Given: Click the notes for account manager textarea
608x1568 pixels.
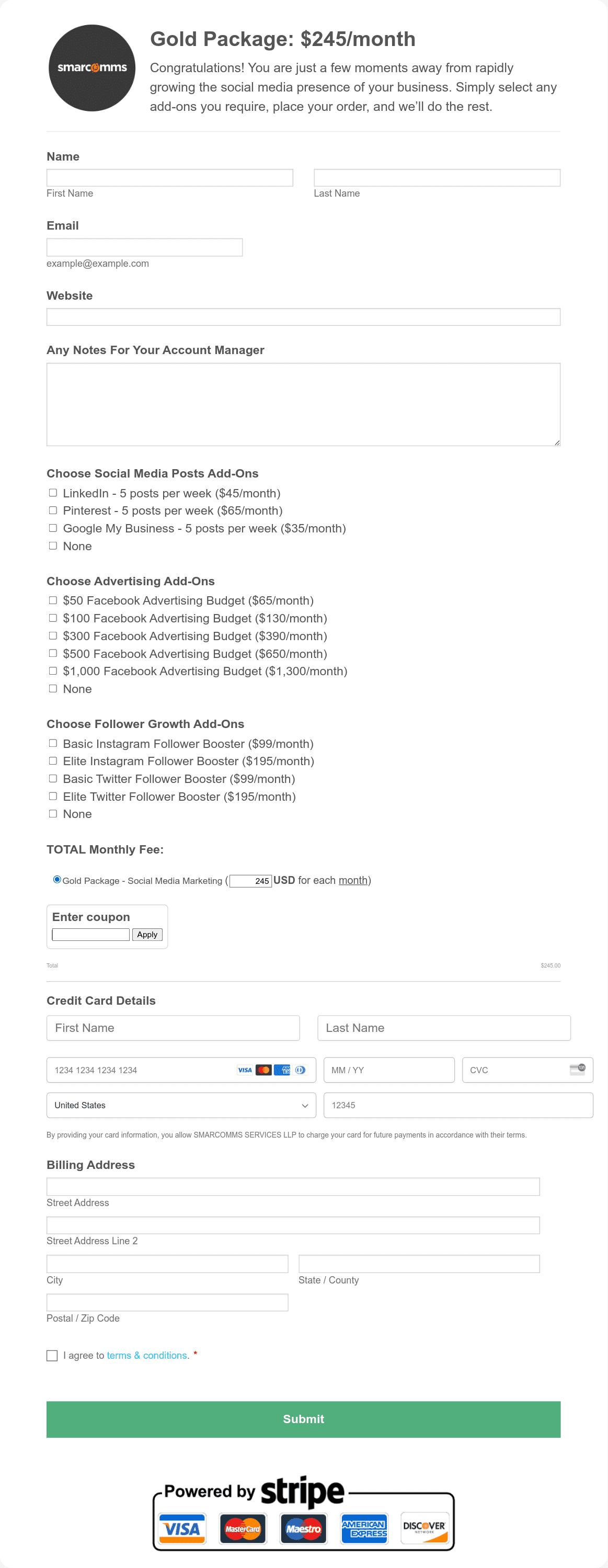Looking at the screenshot, I should (x=303, y=404).
